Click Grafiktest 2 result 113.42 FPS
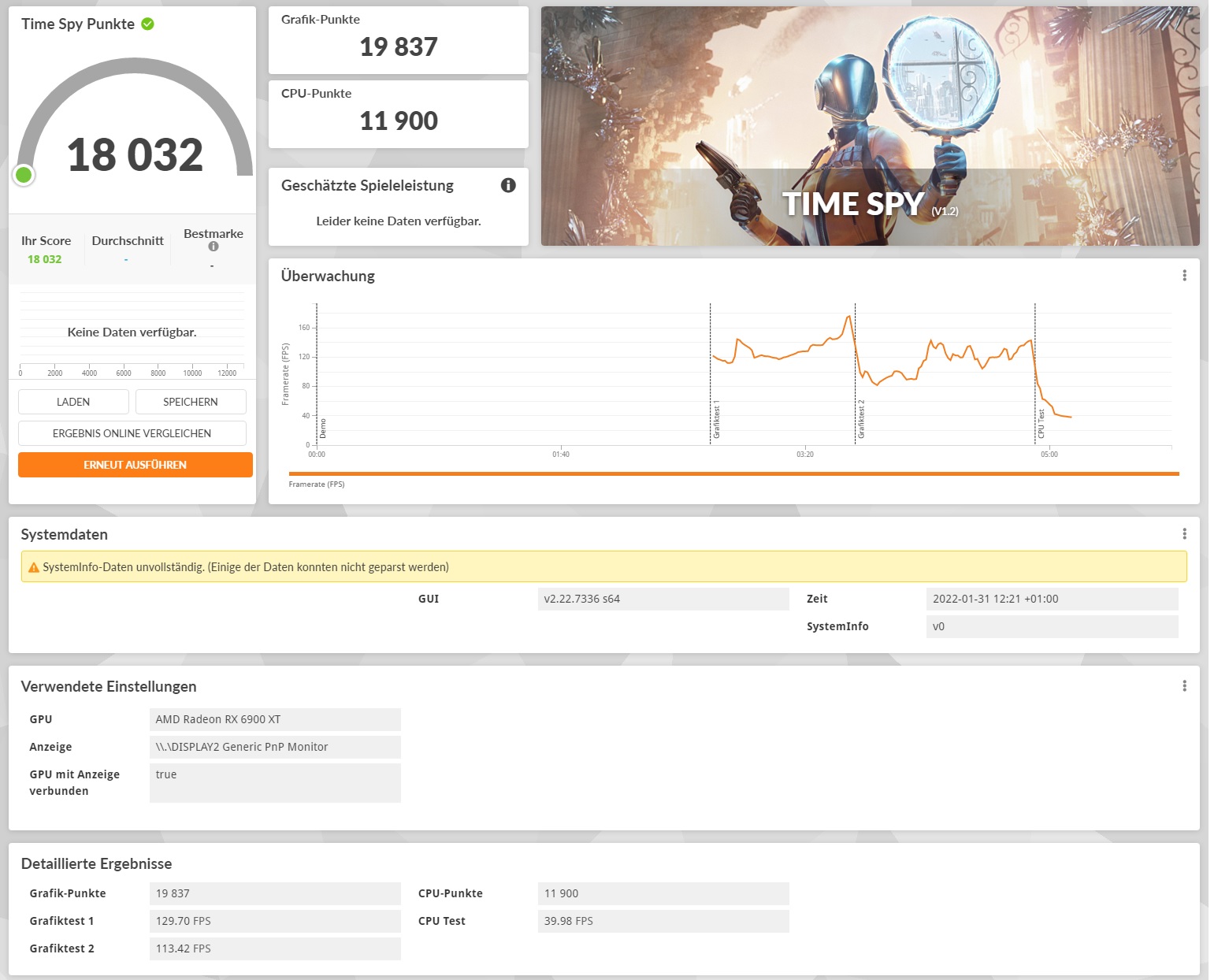 click(275, 948)
